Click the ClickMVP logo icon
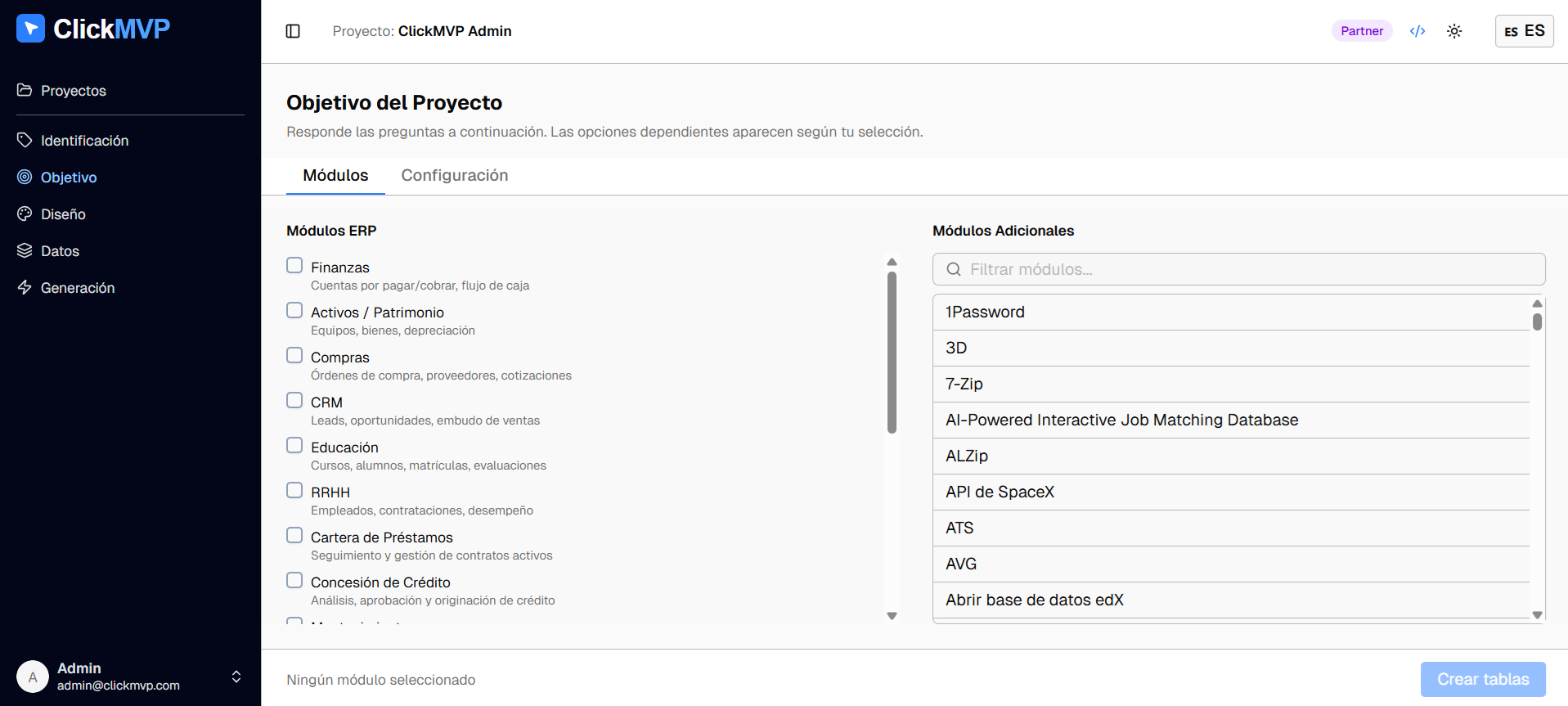The height and width of the screenshot is (706, 1568). point(30,29)
